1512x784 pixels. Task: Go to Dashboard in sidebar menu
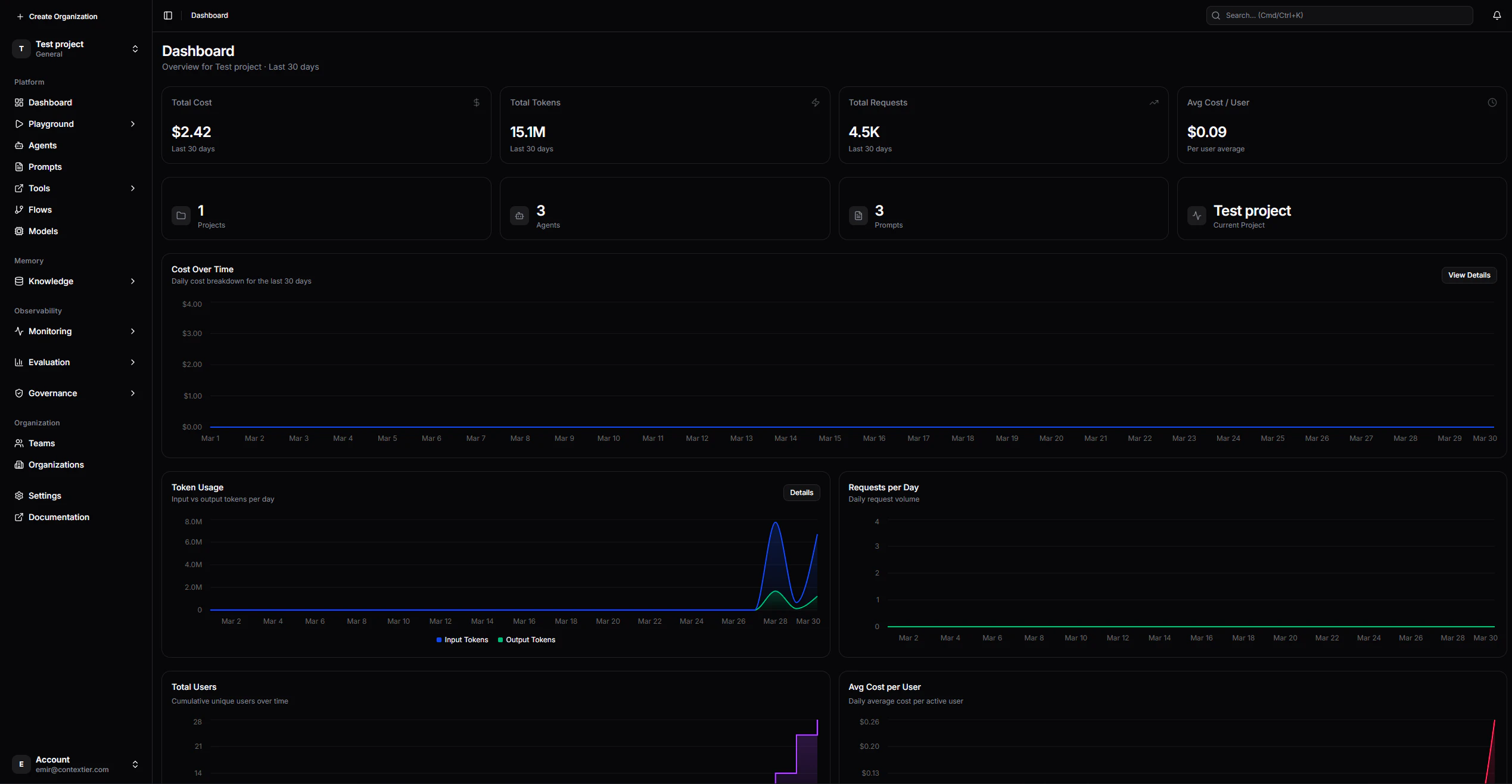click(x=50, y=102)
